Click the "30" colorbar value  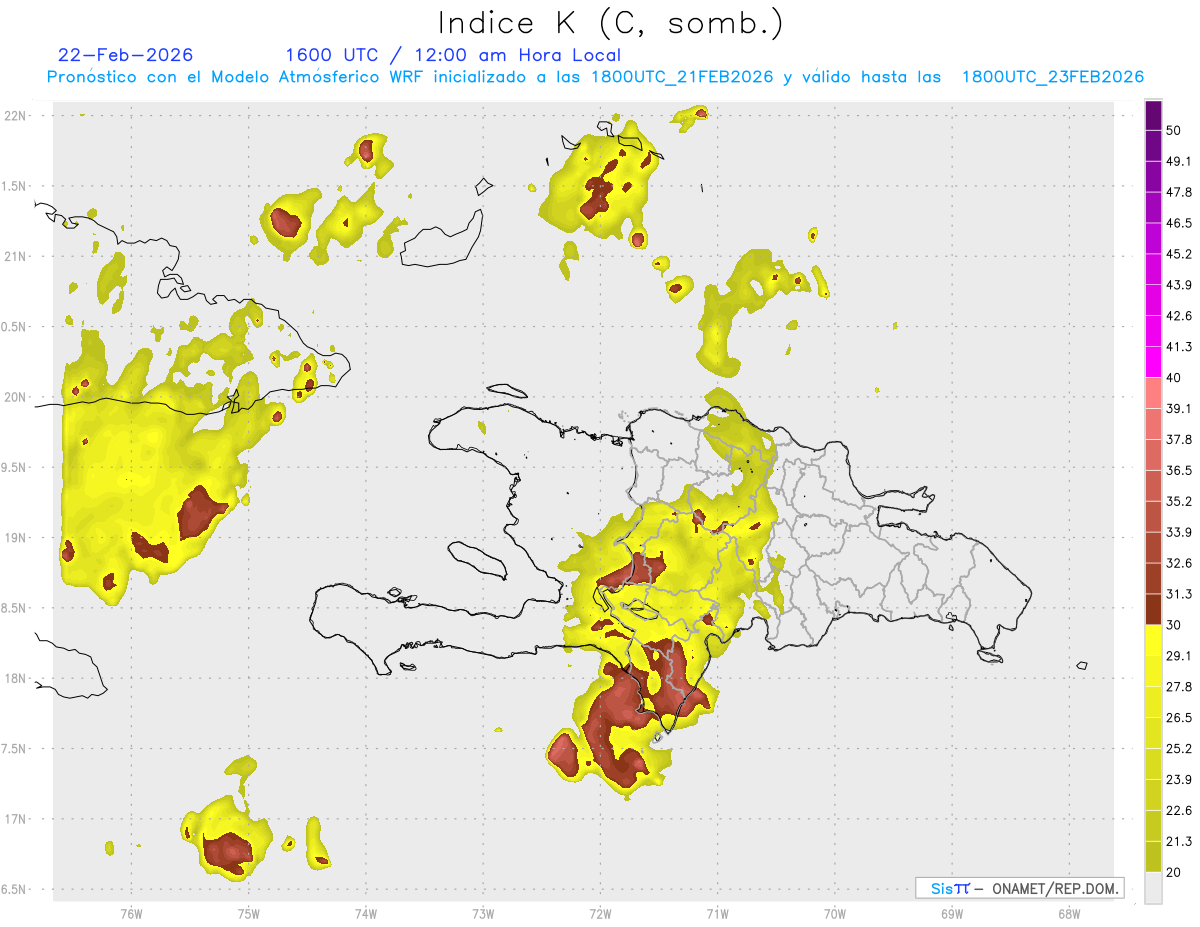pos(1174,625)
